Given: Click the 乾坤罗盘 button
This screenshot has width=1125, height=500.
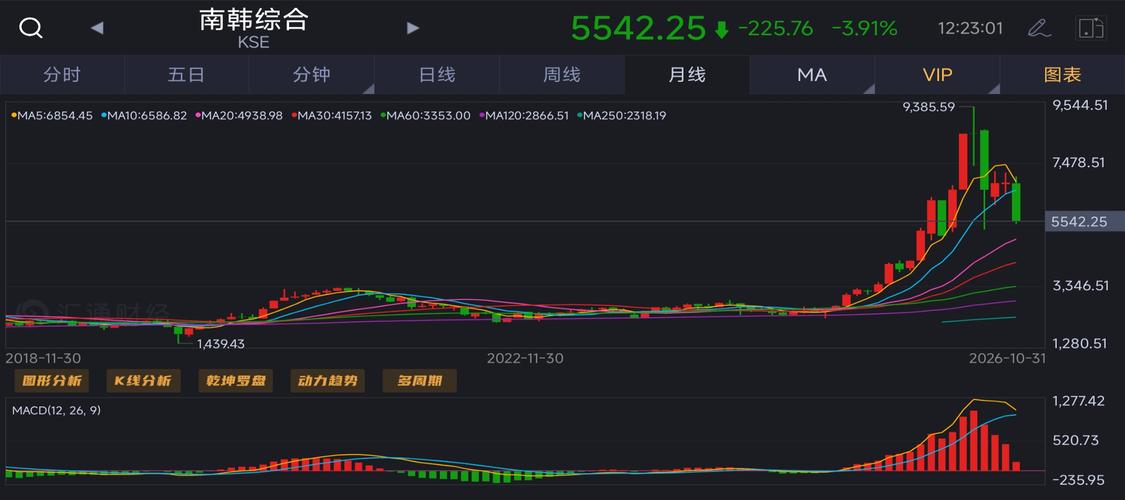Looking at the screenshot, I should point(235,381).
